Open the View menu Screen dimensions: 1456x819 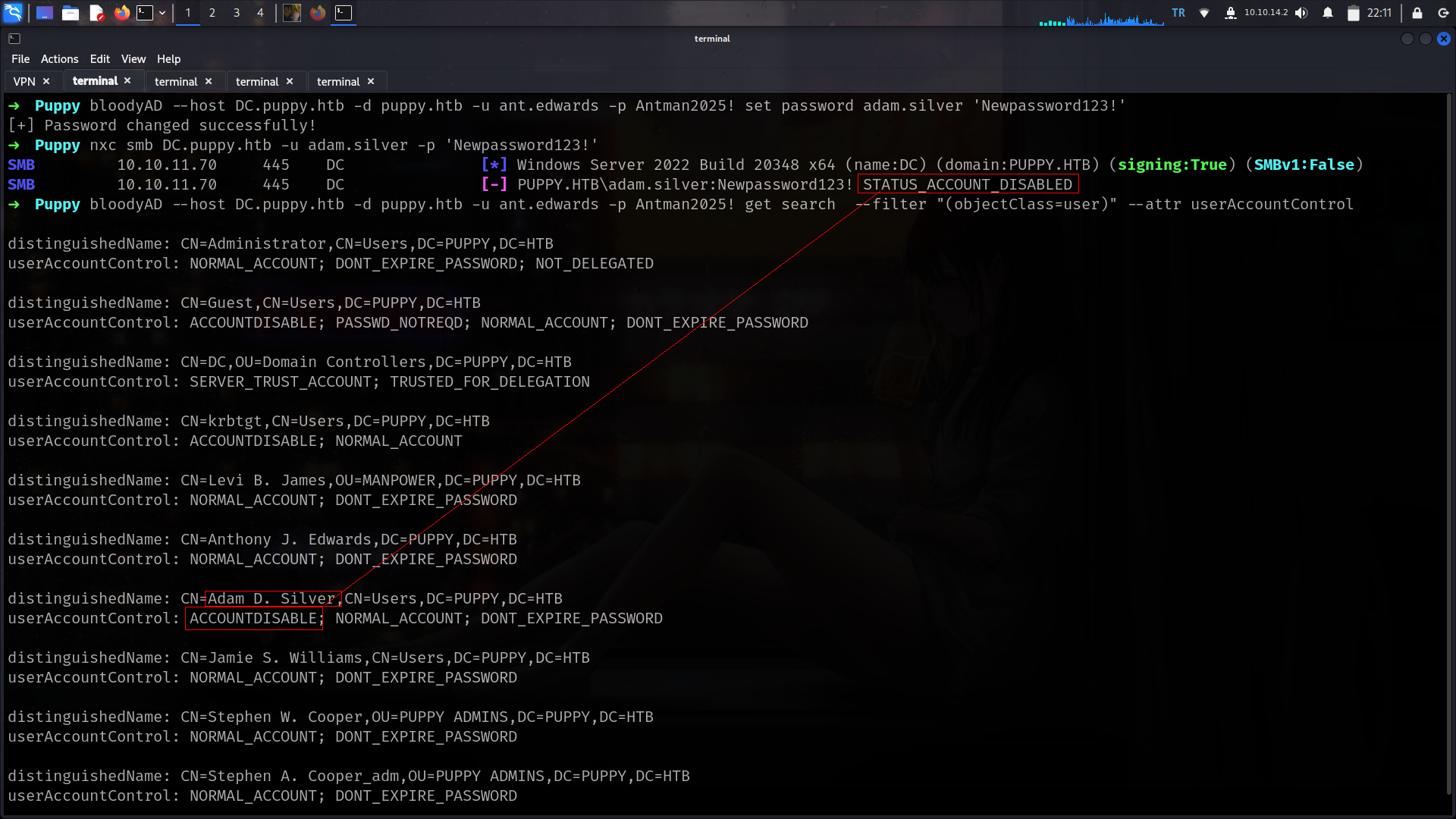click(x=133, y=59)
